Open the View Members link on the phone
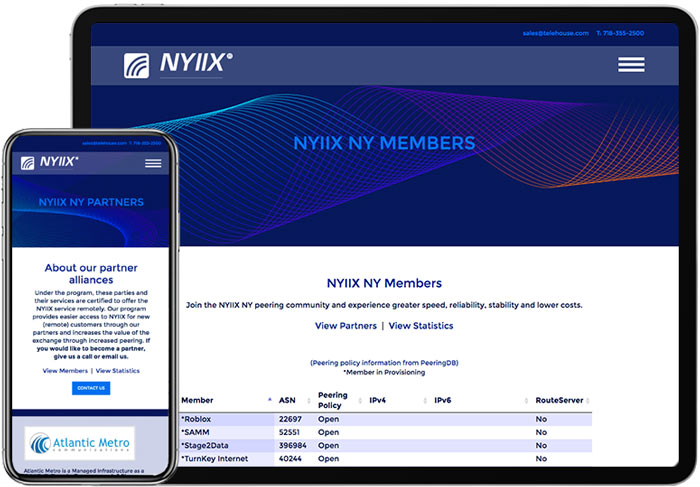Image resolution: width=700 pixels, height=487 pixels. (65, 370)
